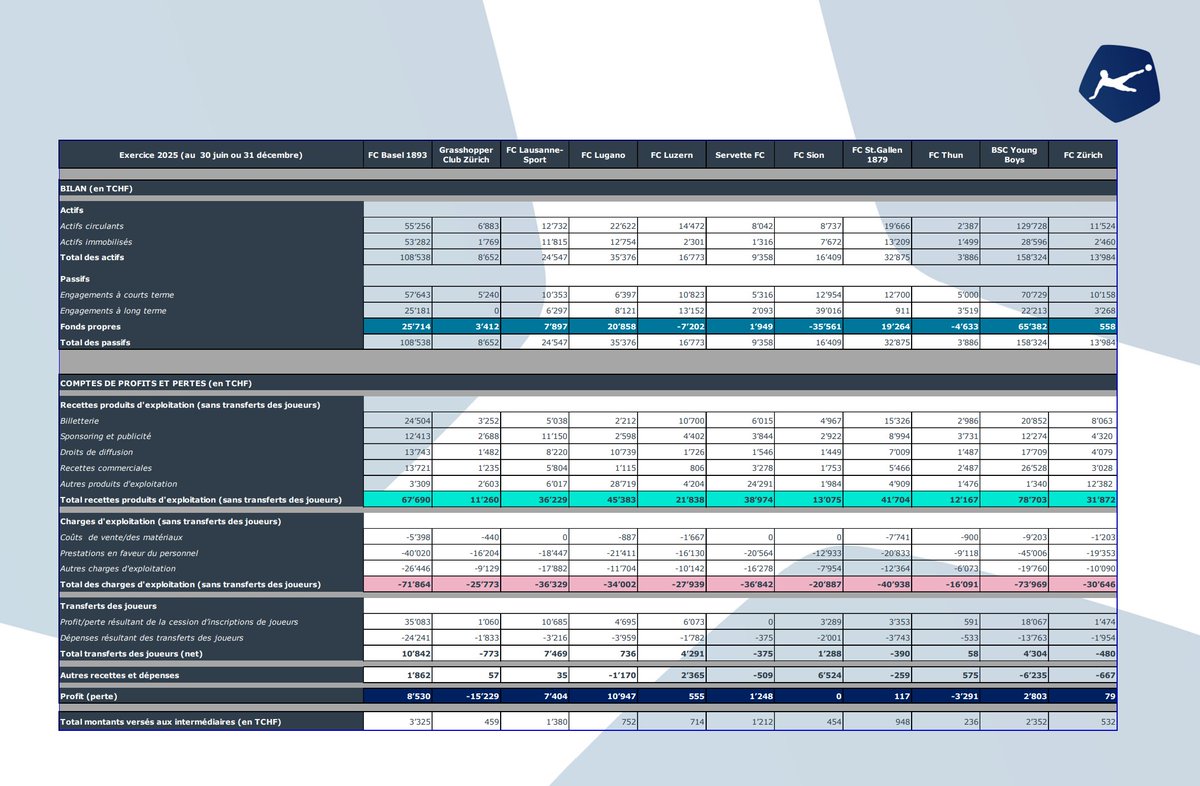Click the 'Total recettes produits d'exploitation' row label
The width and height of the screenshot is (1200, 786).
coord(201,499)
